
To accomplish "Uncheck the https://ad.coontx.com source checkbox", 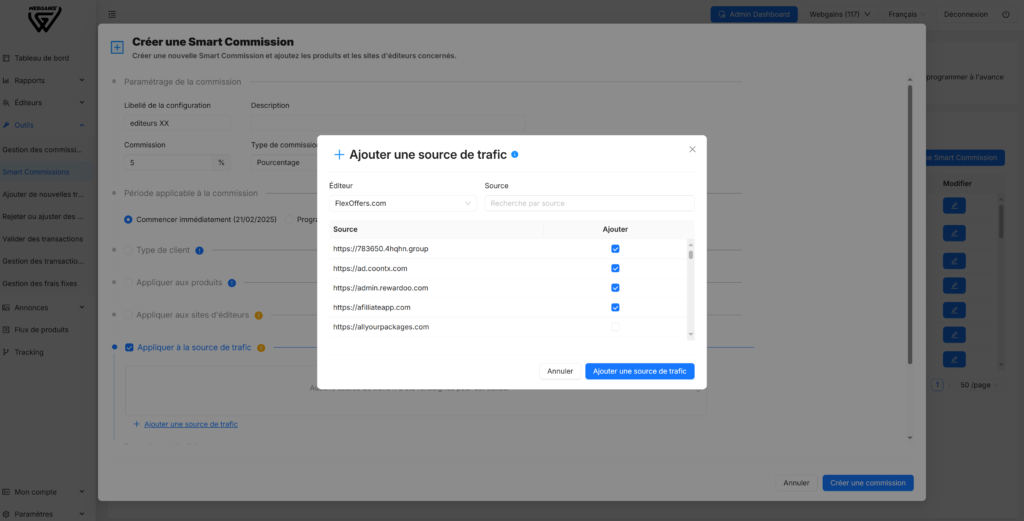I will pyautogui.click(x=615, y=268).
